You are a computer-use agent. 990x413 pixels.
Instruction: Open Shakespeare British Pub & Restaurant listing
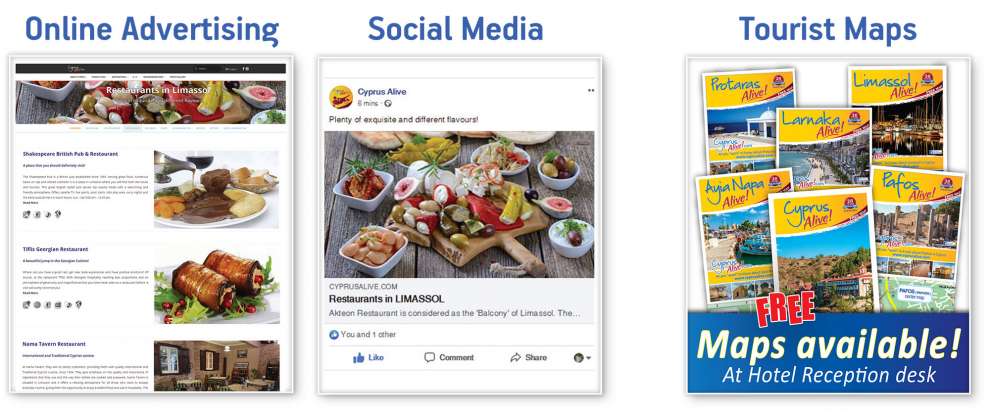coord(70,154)
